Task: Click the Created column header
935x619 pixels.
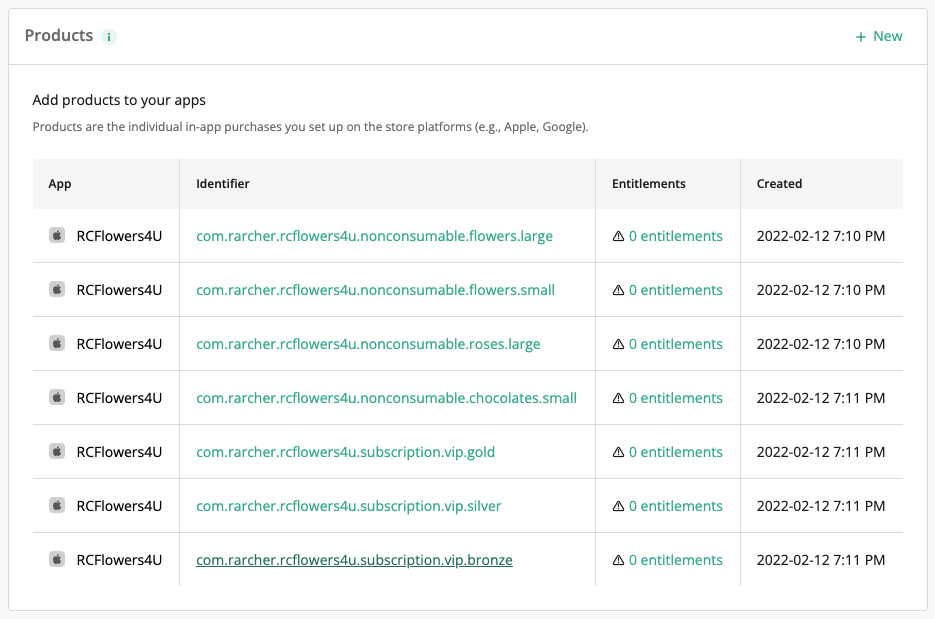Action: (779, 184)
